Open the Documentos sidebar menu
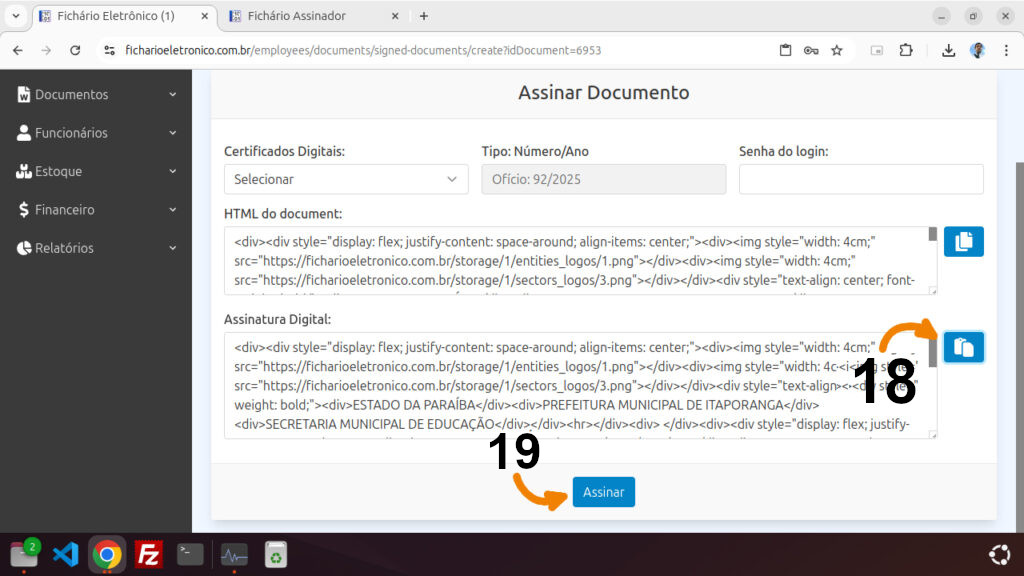Image resolution: width=1024 pixels, height=576 pixels. [x=96, y=95]
